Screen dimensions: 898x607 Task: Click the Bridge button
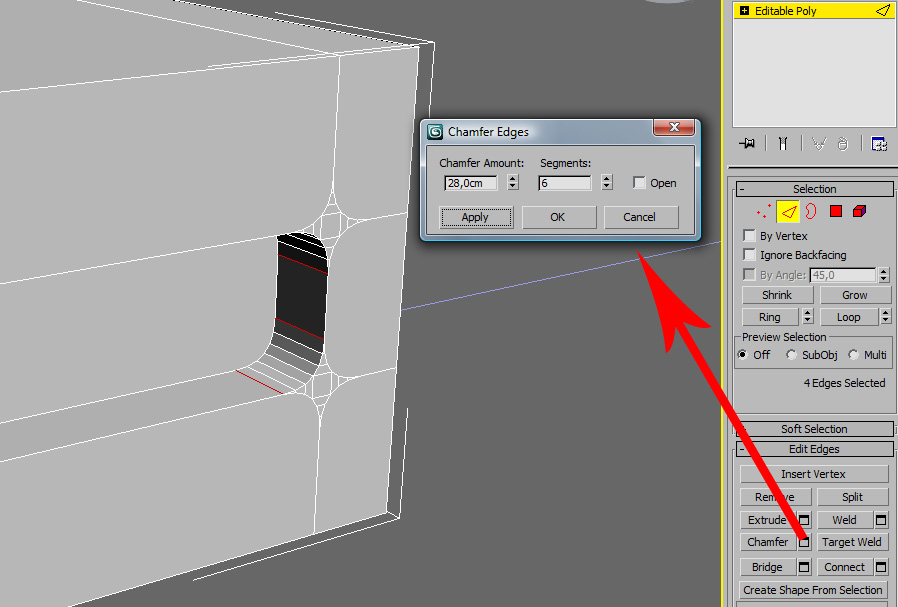coord(768,567)
